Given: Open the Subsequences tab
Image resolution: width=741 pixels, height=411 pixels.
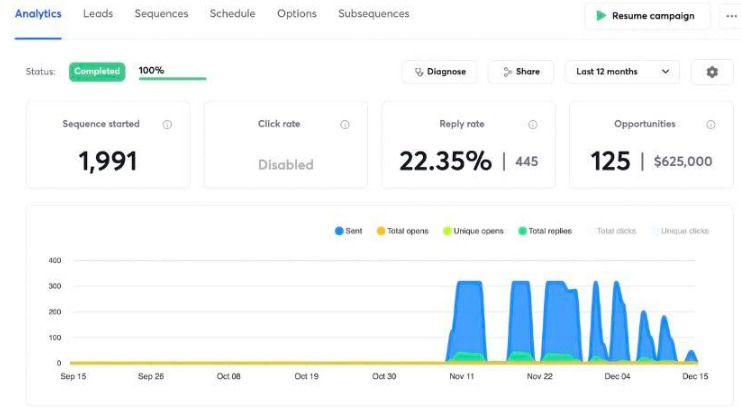Looking at the screenshot, I should (374, 14).
